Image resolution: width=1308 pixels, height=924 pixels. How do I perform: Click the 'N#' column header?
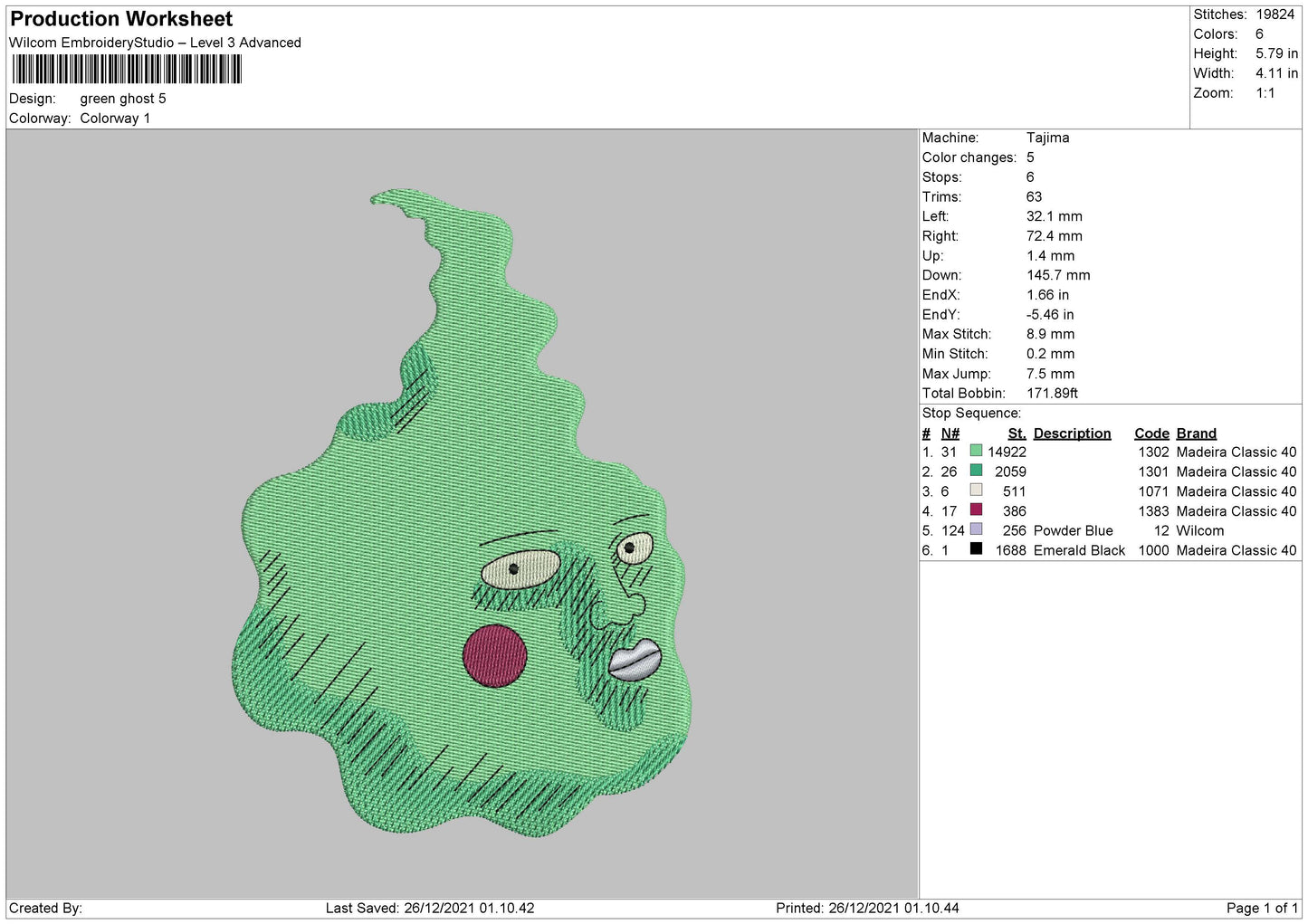pos(950,433)
